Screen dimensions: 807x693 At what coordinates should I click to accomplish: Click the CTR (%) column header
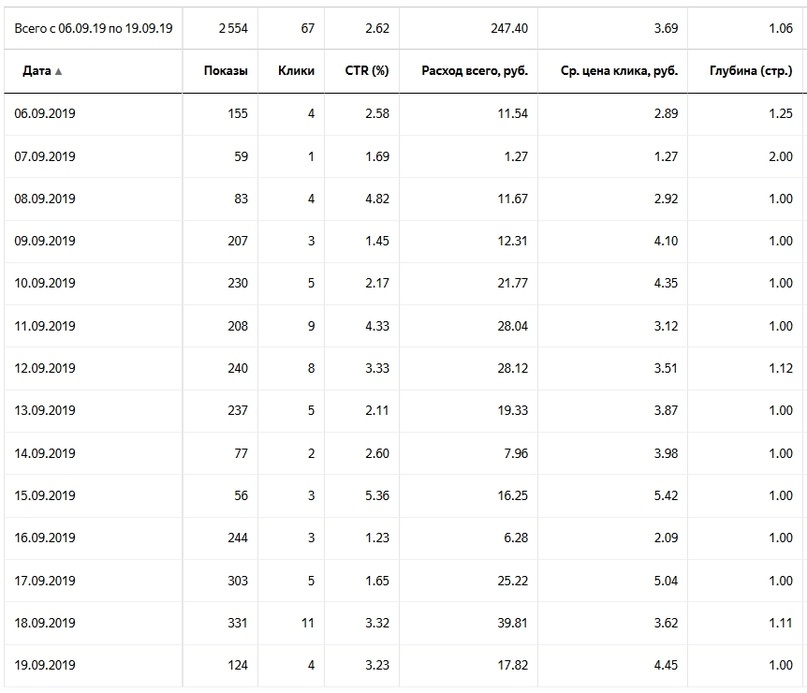point(367,71)
